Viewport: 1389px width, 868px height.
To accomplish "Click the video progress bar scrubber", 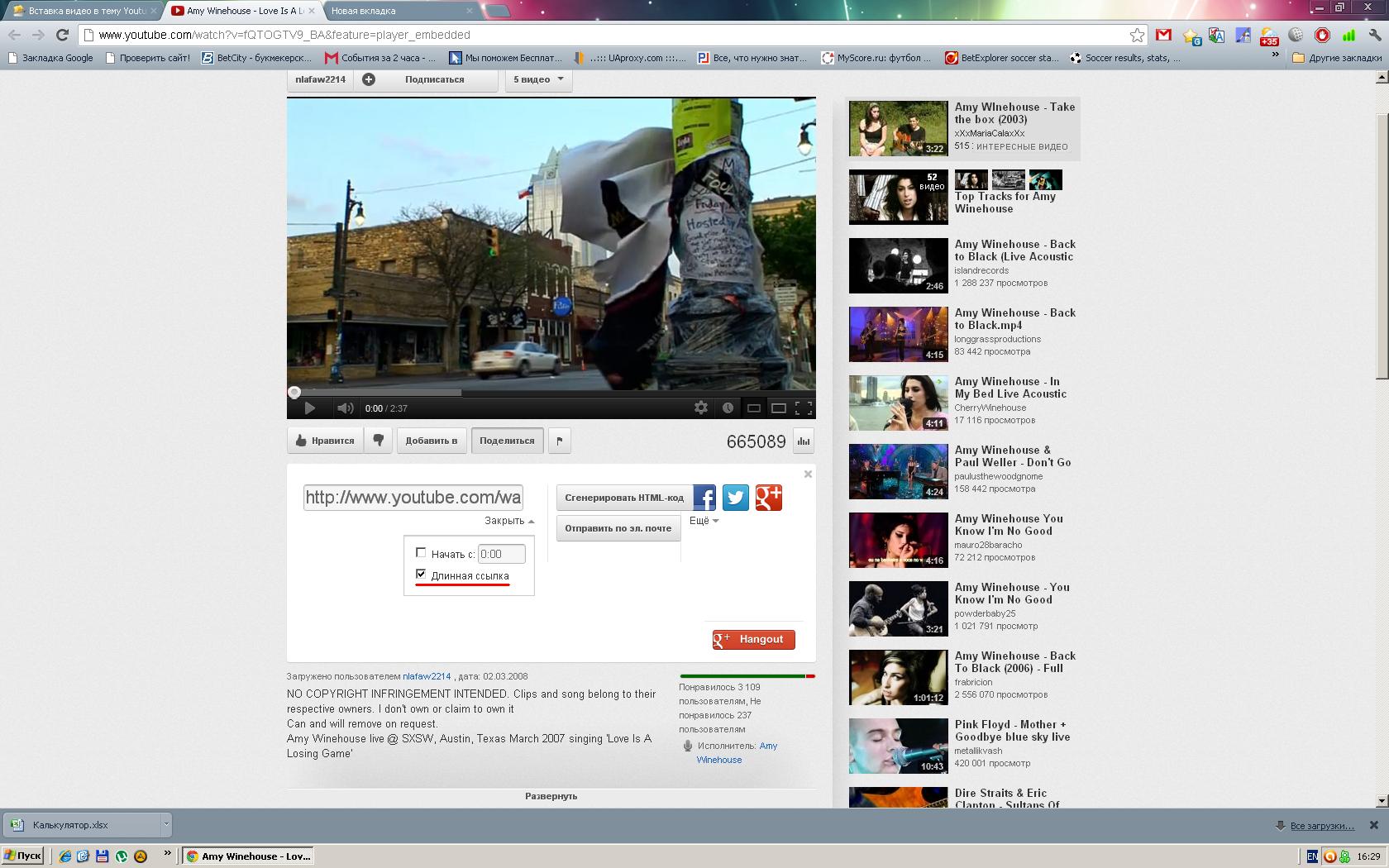I will (x=294, y=392).
